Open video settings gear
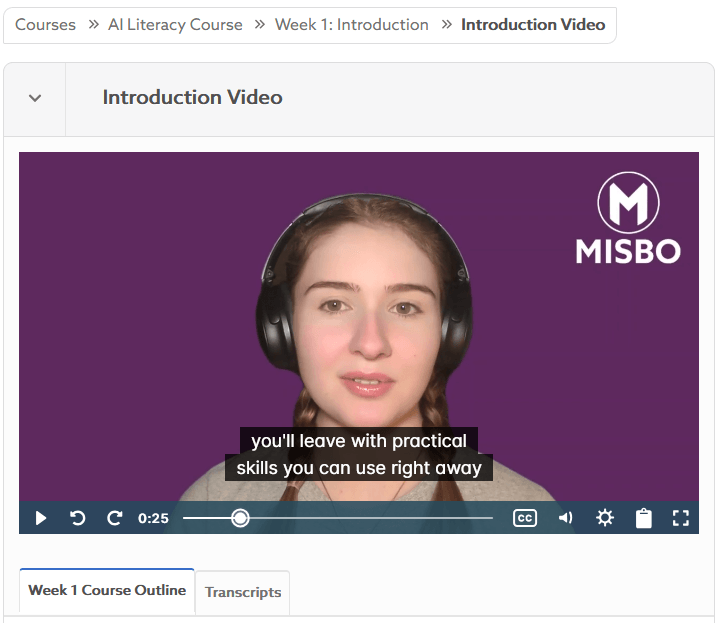This screenshot has height=623, width=720. tap(605, 518)
